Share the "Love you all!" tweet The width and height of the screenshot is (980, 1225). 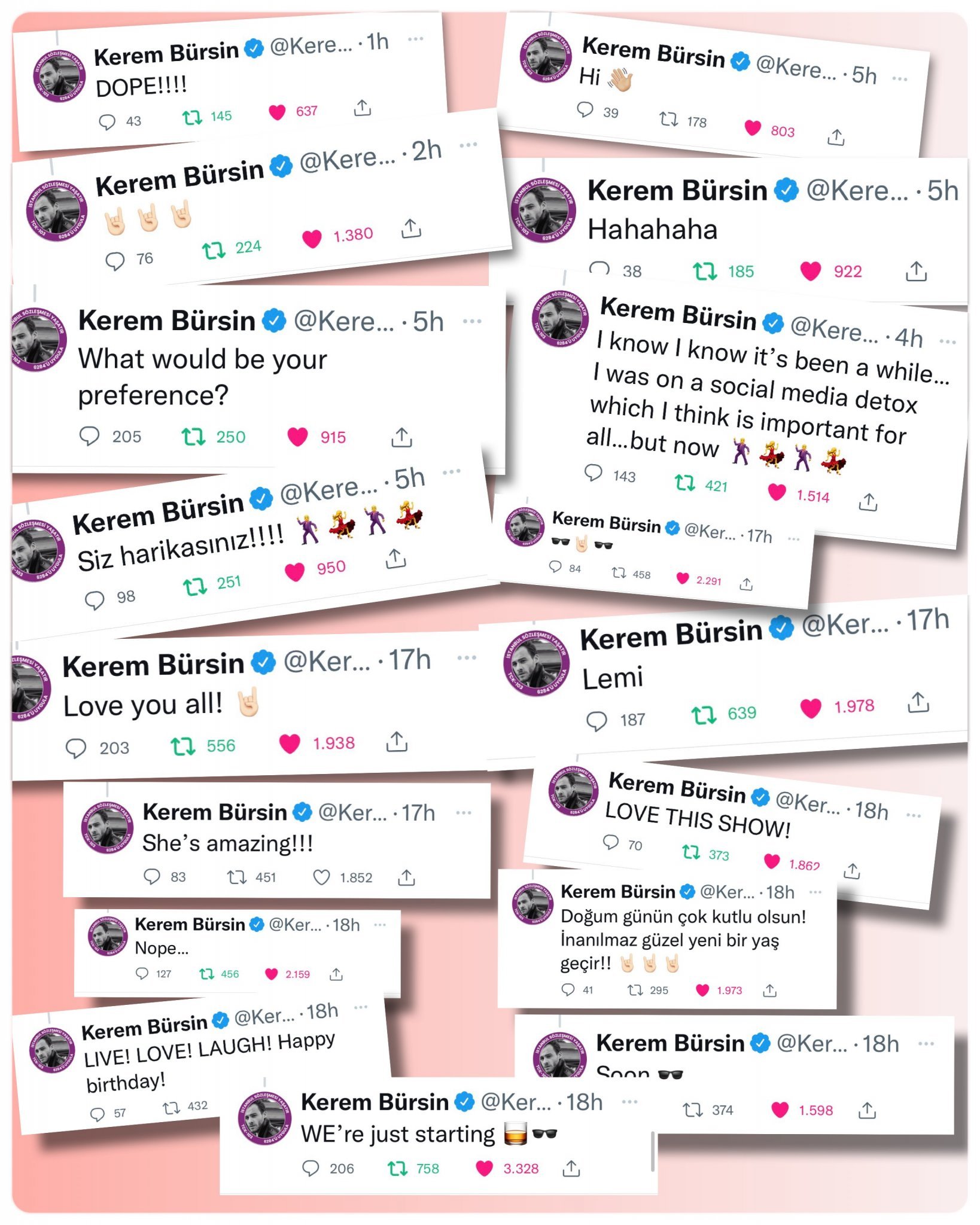(x=397, y=741)
